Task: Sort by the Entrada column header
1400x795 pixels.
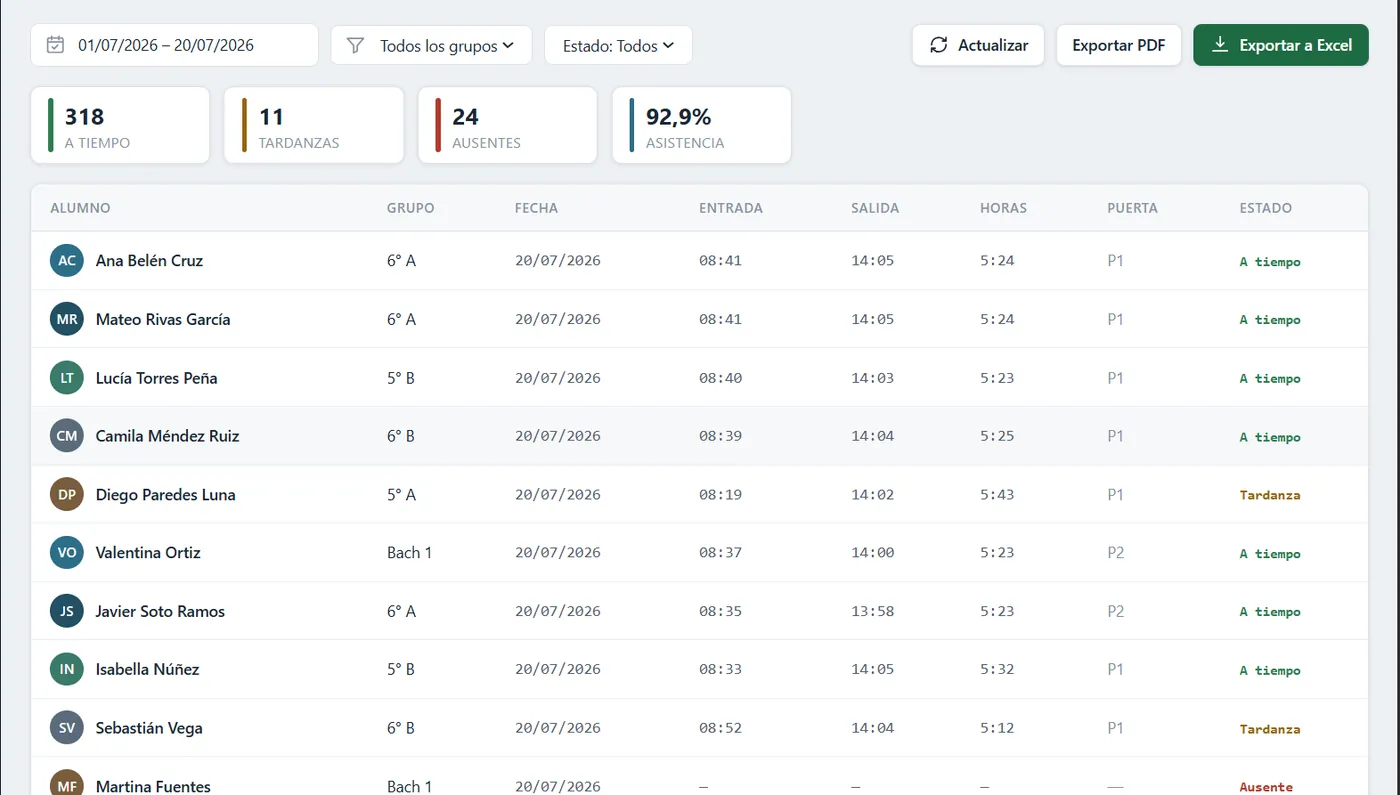Action: 731,208
